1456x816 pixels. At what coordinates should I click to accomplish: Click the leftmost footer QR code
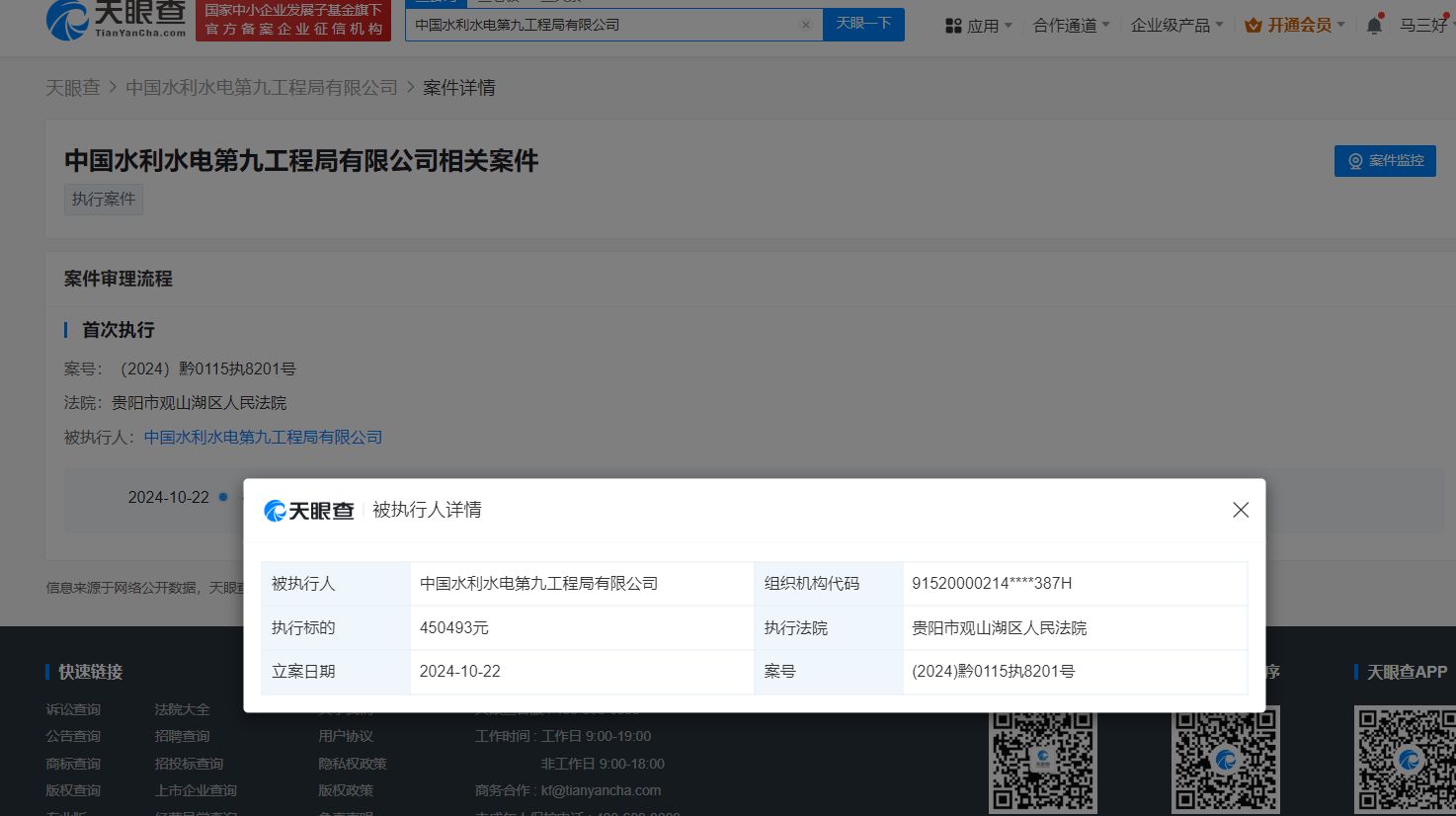click(x=1043, y=760)
